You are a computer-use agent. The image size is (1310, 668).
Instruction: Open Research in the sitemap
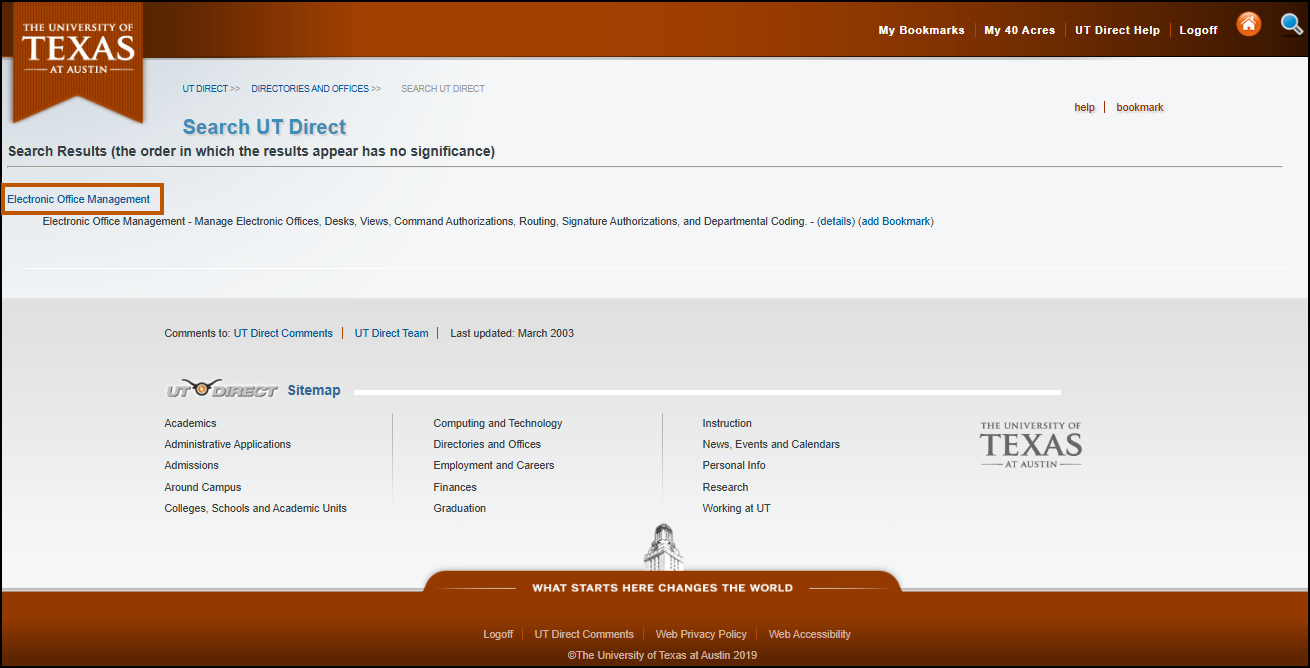click(x=725, y=487)
